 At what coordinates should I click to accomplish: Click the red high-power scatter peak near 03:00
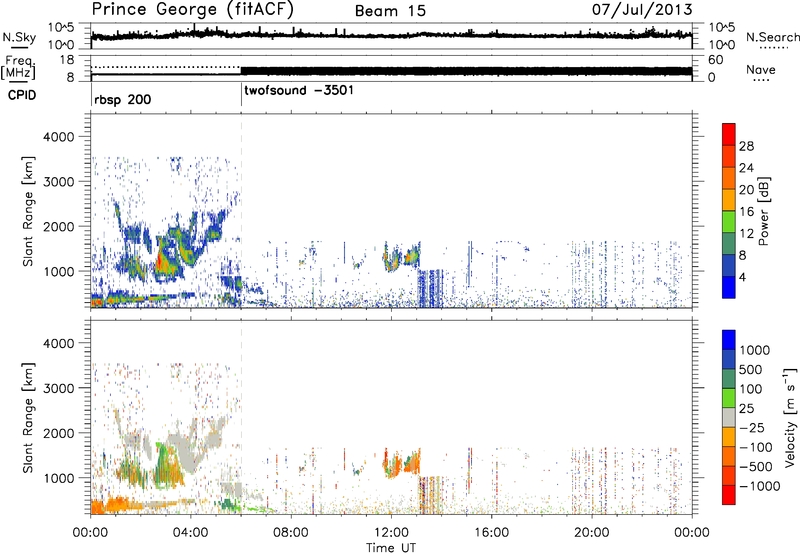pyautogui.click(x=159, y=262)
